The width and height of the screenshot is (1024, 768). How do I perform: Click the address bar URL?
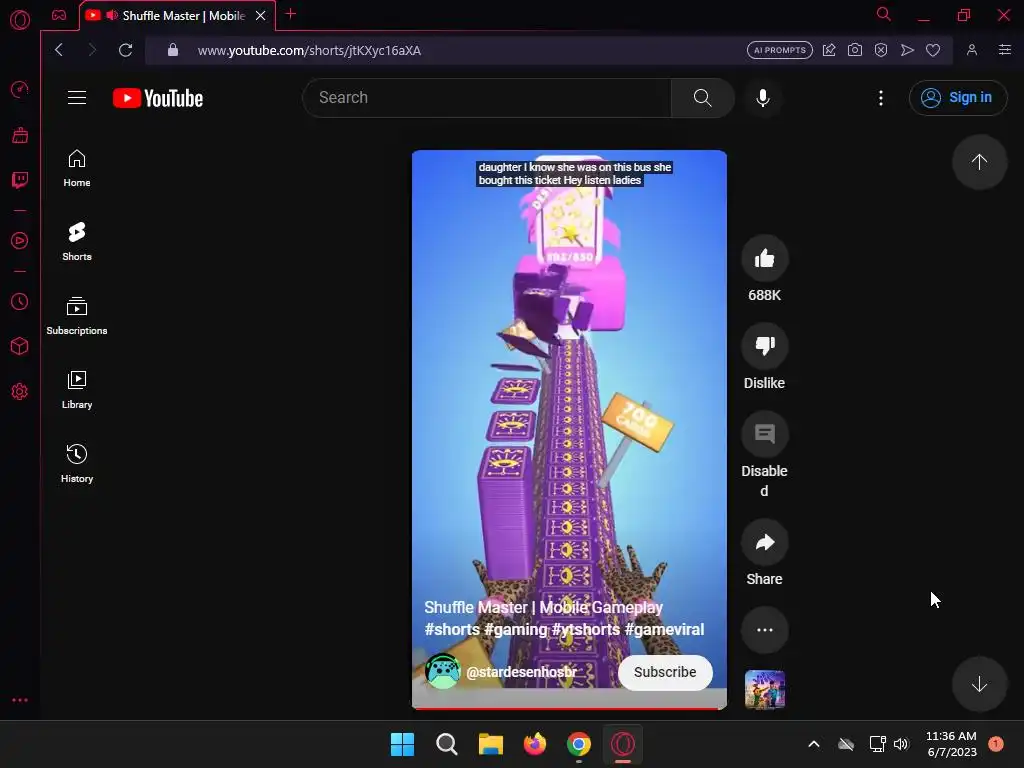click(309, 50)
